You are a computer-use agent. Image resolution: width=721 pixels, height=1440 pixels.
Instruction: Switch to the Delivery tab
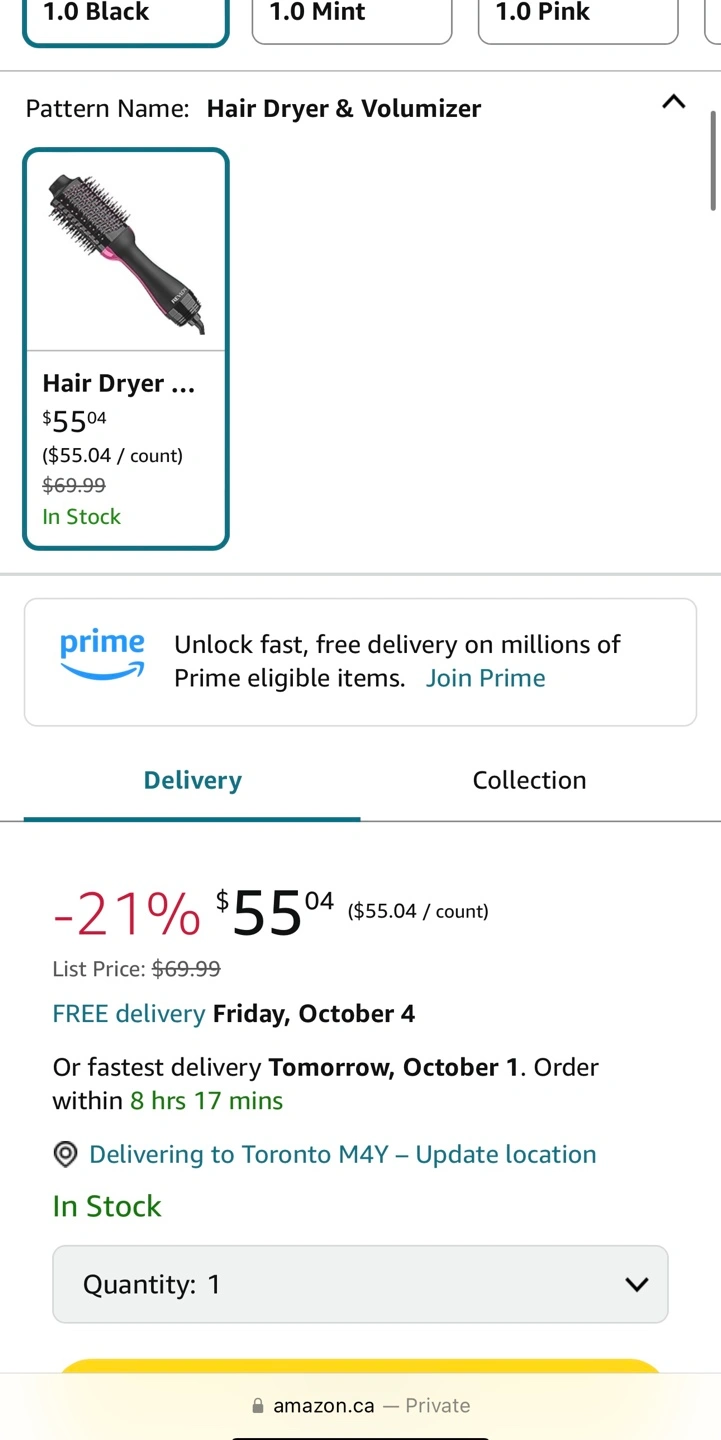click(x=192, y=781)
